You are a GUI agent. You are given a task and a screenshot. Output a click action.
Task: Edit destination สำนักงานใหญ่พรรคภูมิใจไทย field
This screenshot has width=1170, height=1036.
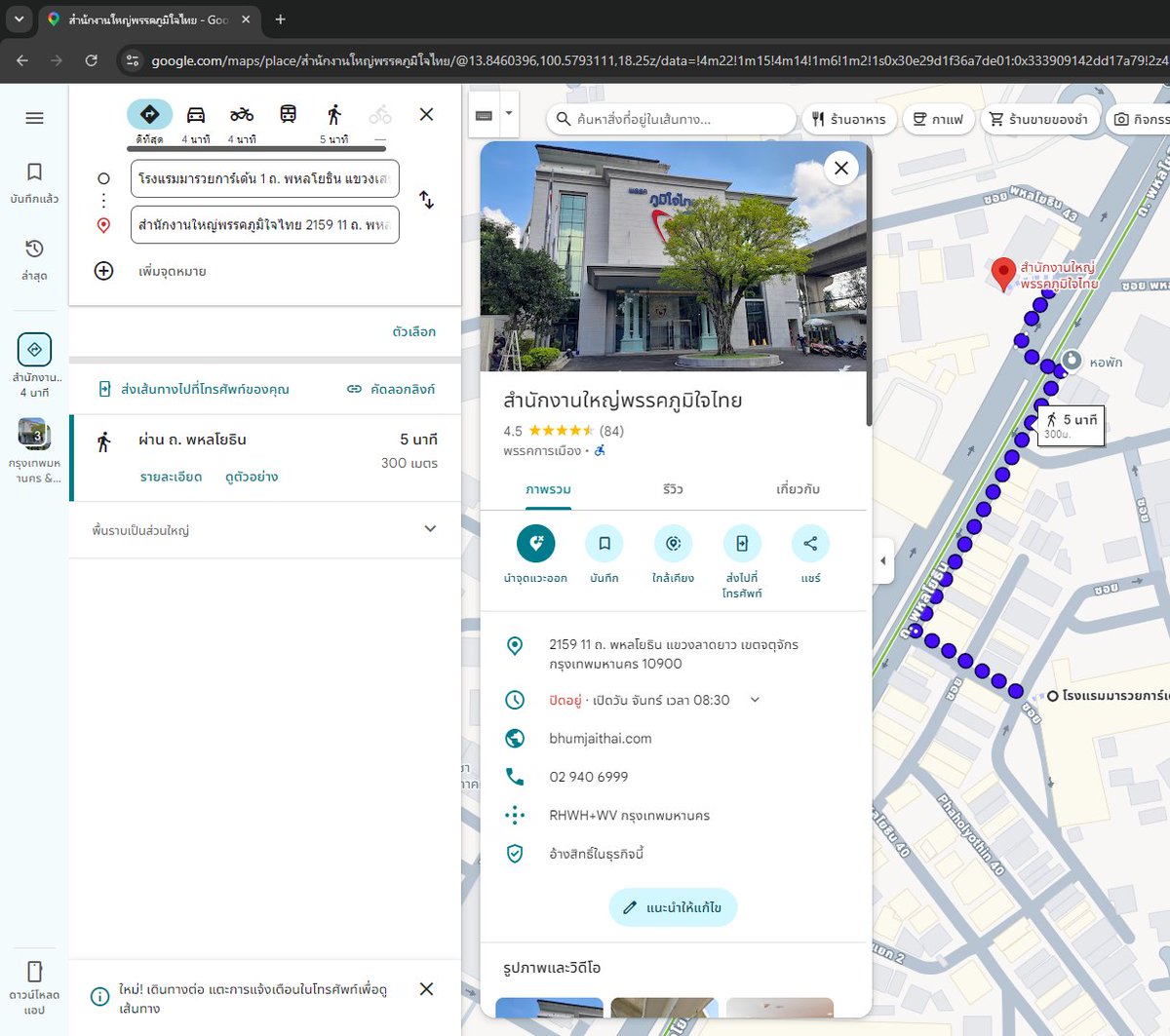(265, 224)
